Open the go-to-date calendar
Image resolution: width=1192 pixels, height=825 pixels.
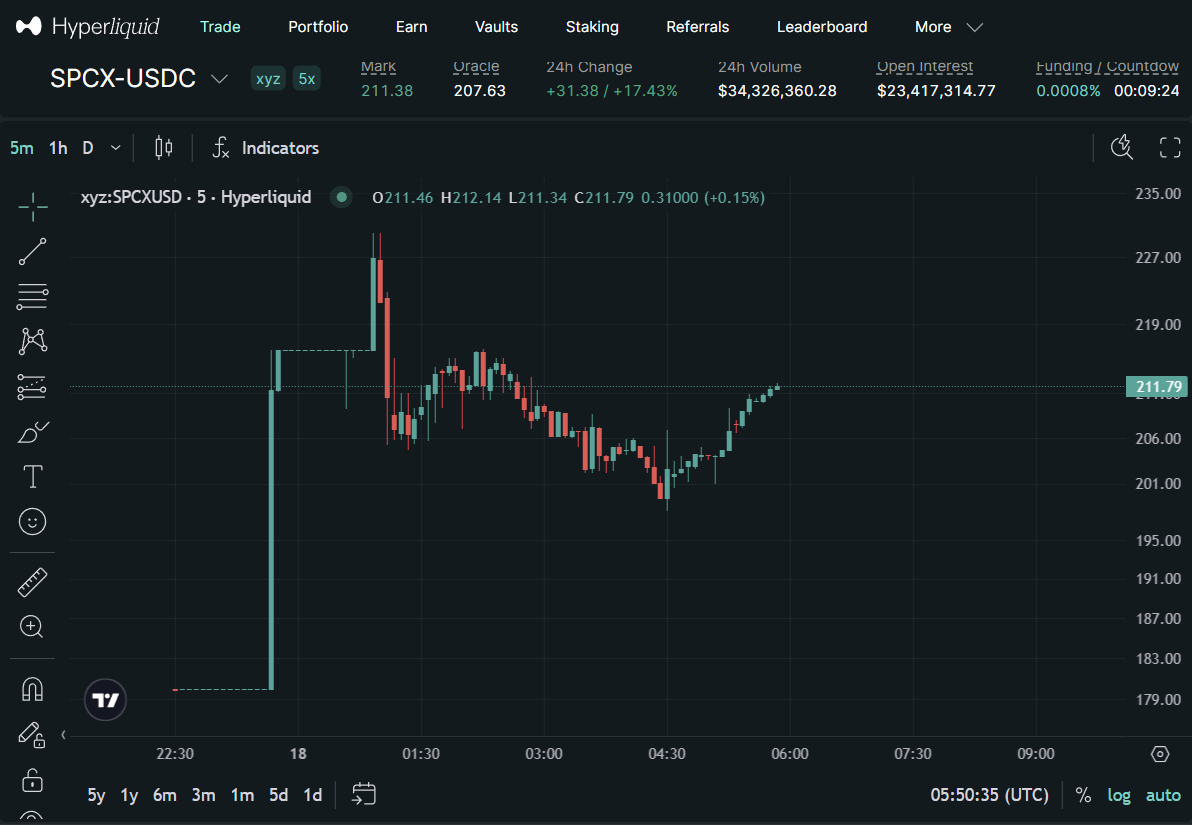click(364, 795)
